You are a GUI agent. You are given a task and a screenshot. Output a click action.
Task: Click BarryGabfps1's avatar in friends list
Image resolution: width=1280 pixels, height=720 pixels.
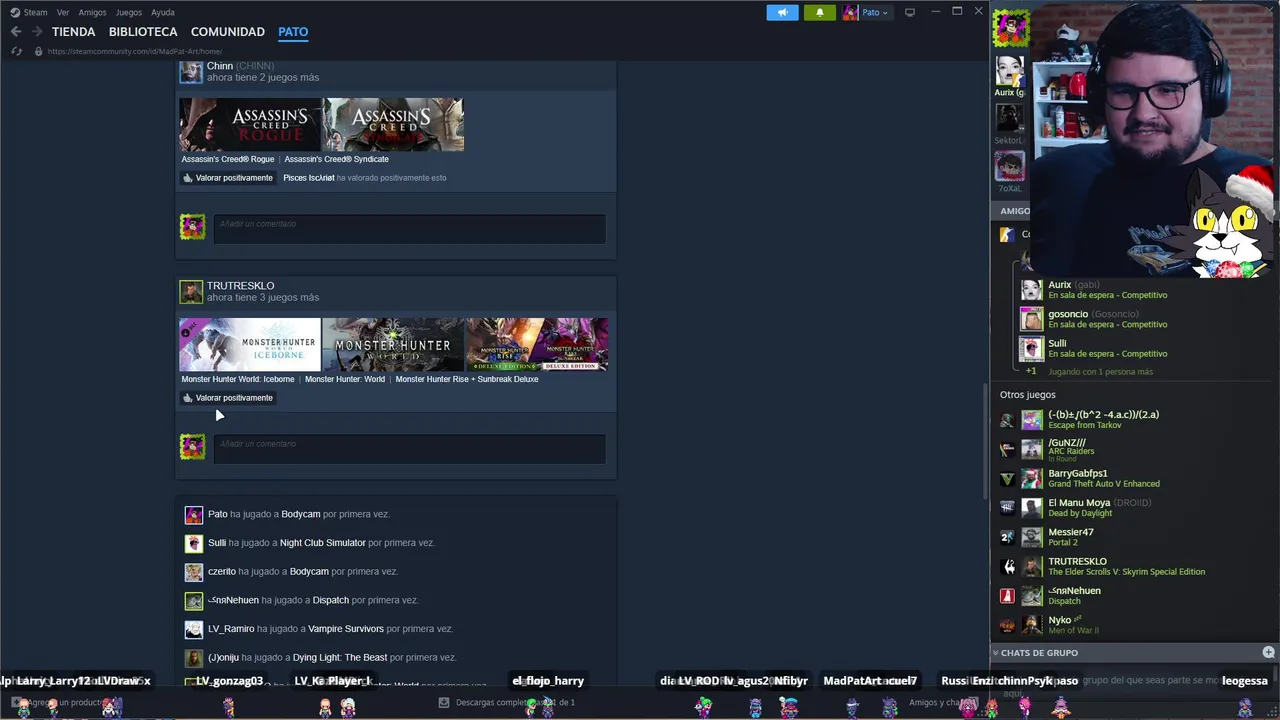point(1031,478)
